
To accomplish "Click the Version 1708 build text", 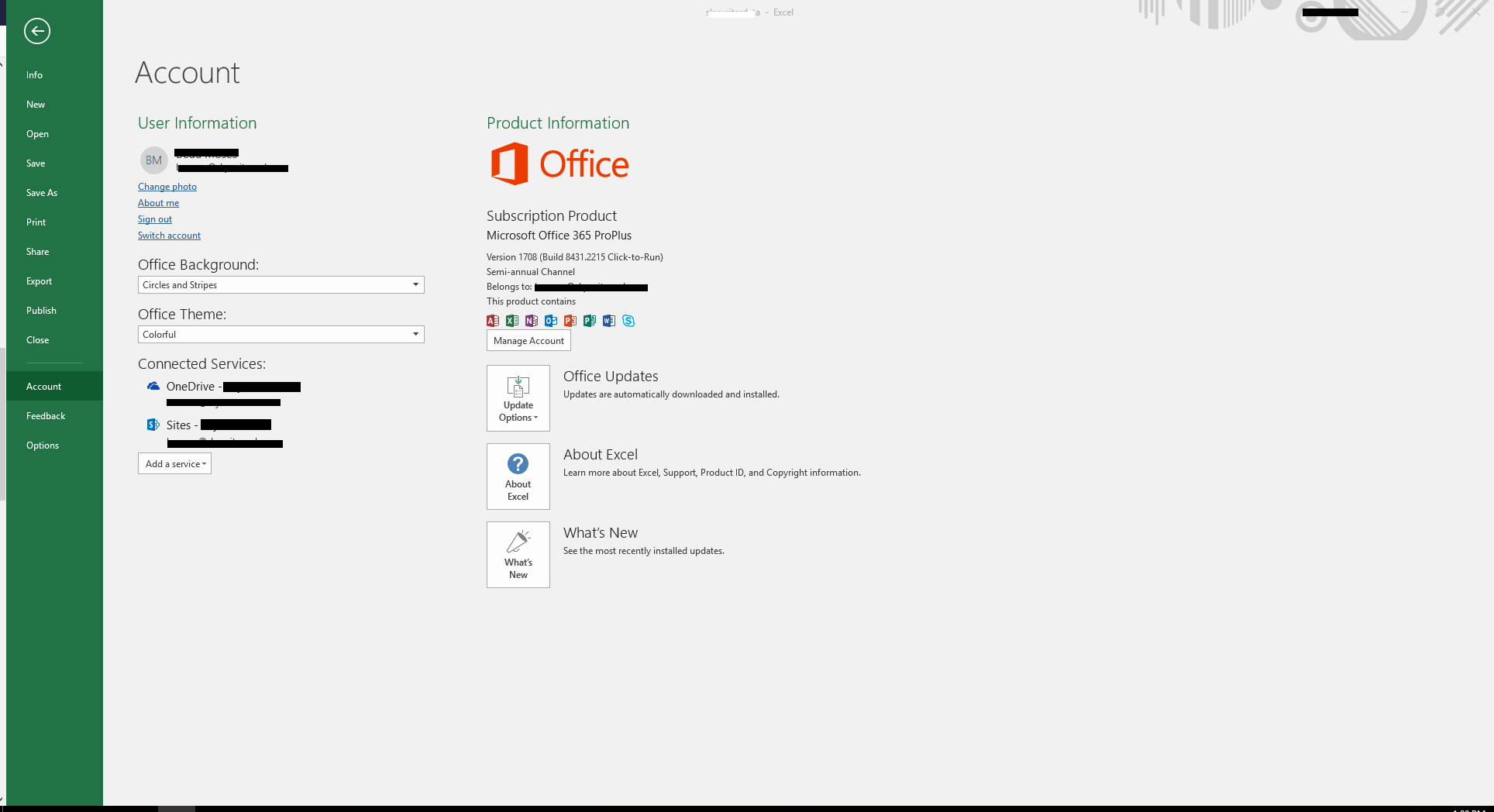I will click(x=575, y=257).
